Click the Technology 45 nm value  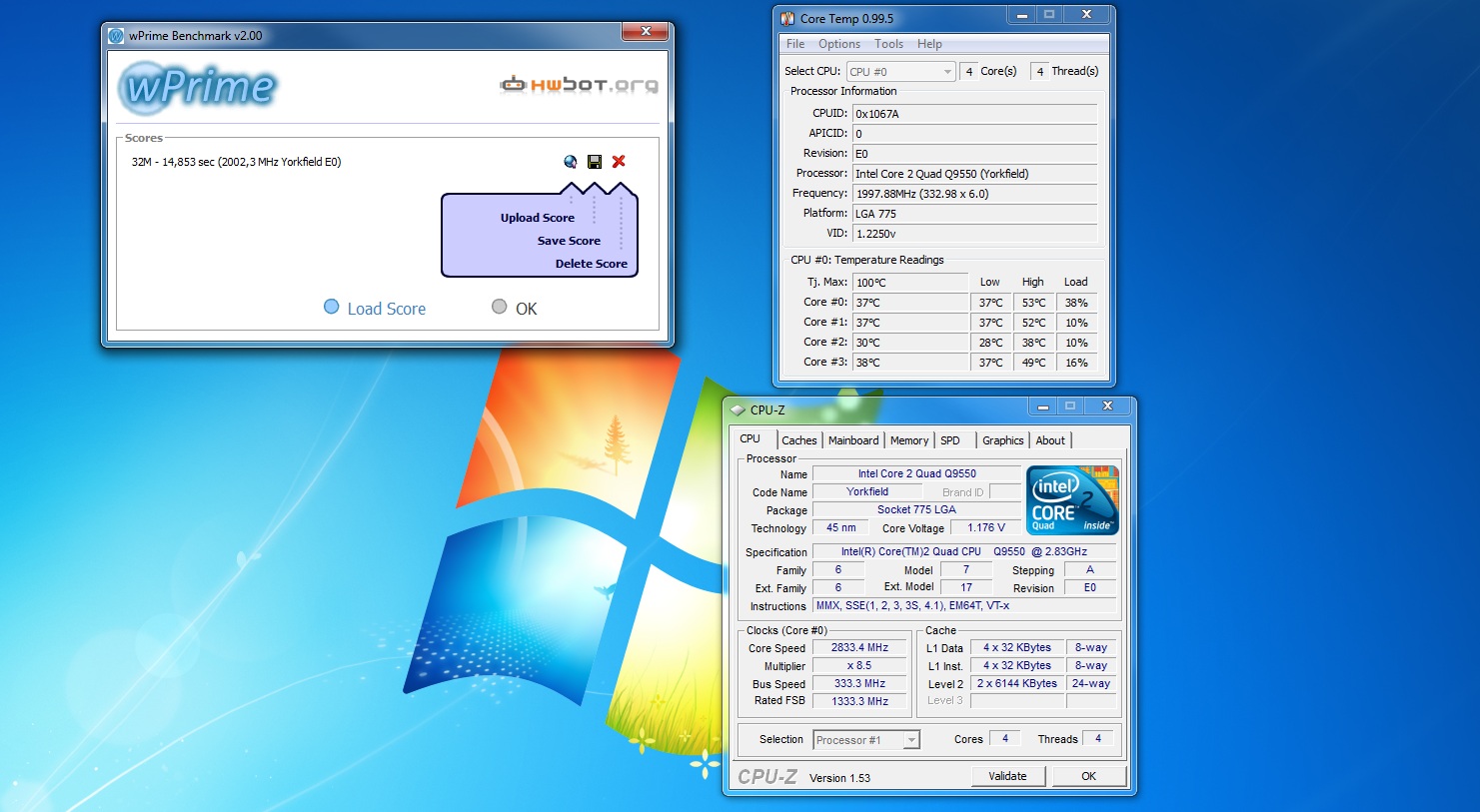click(840, 527)
